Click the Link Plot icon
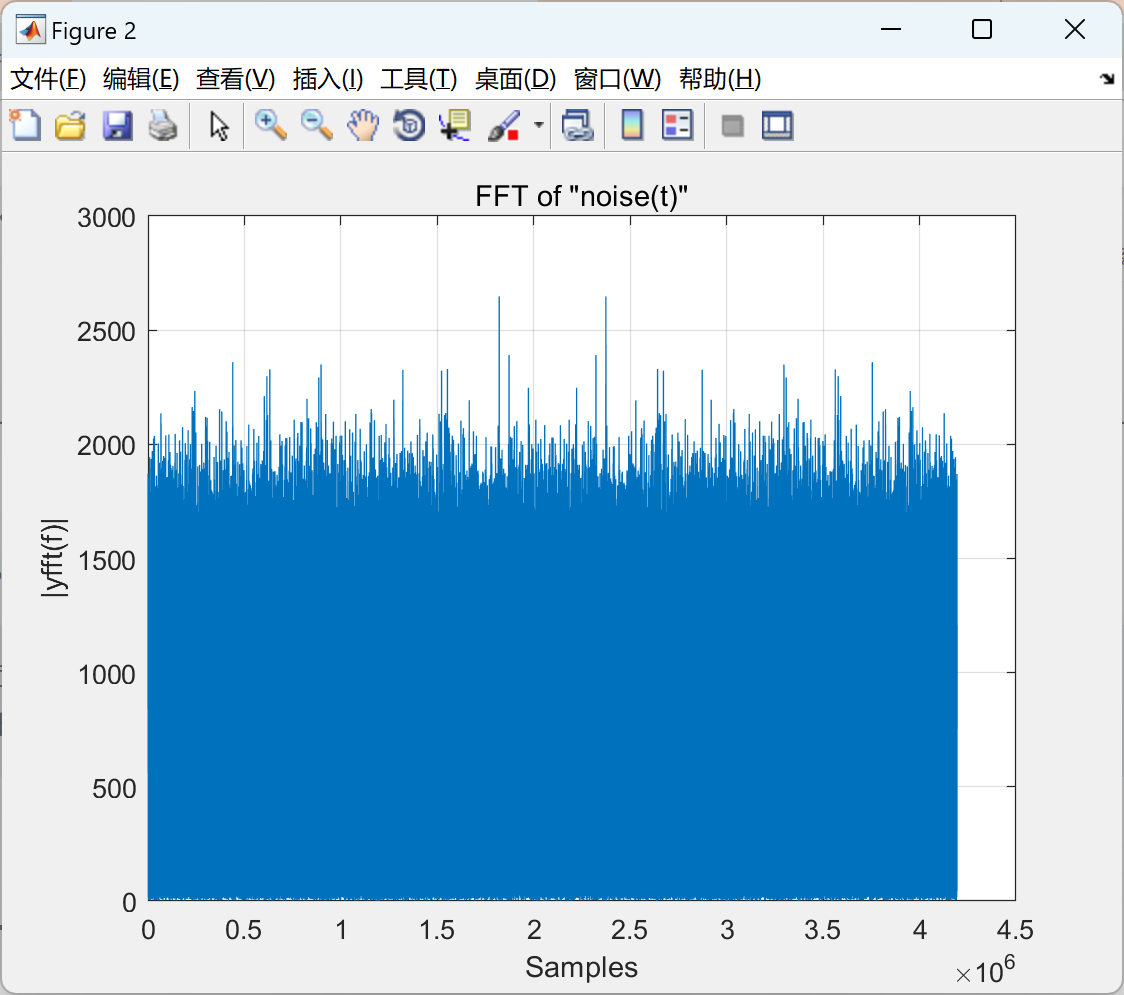1124x995 pixels. [578, 125]
